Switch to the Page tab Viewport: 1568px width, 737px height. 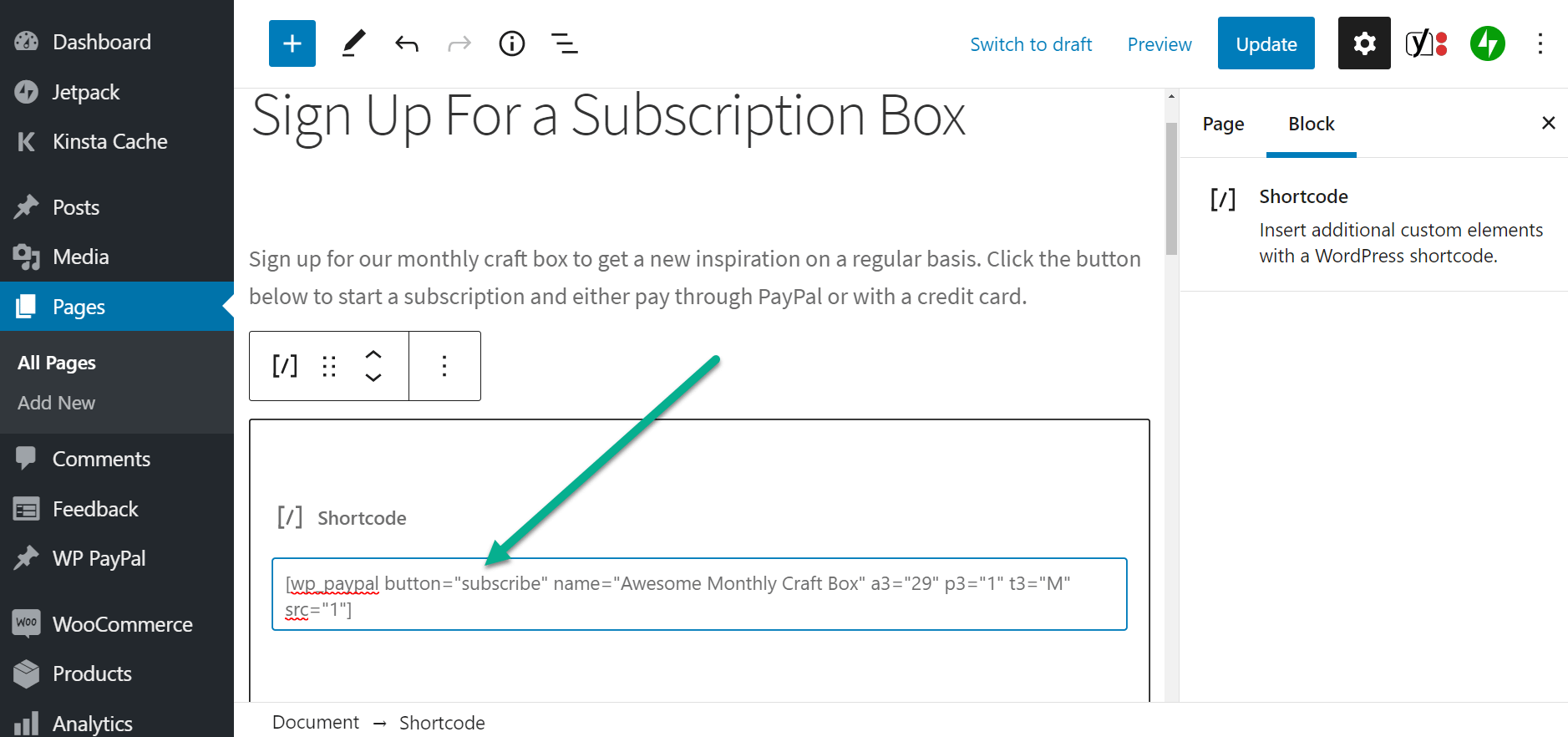(1223, 124)
